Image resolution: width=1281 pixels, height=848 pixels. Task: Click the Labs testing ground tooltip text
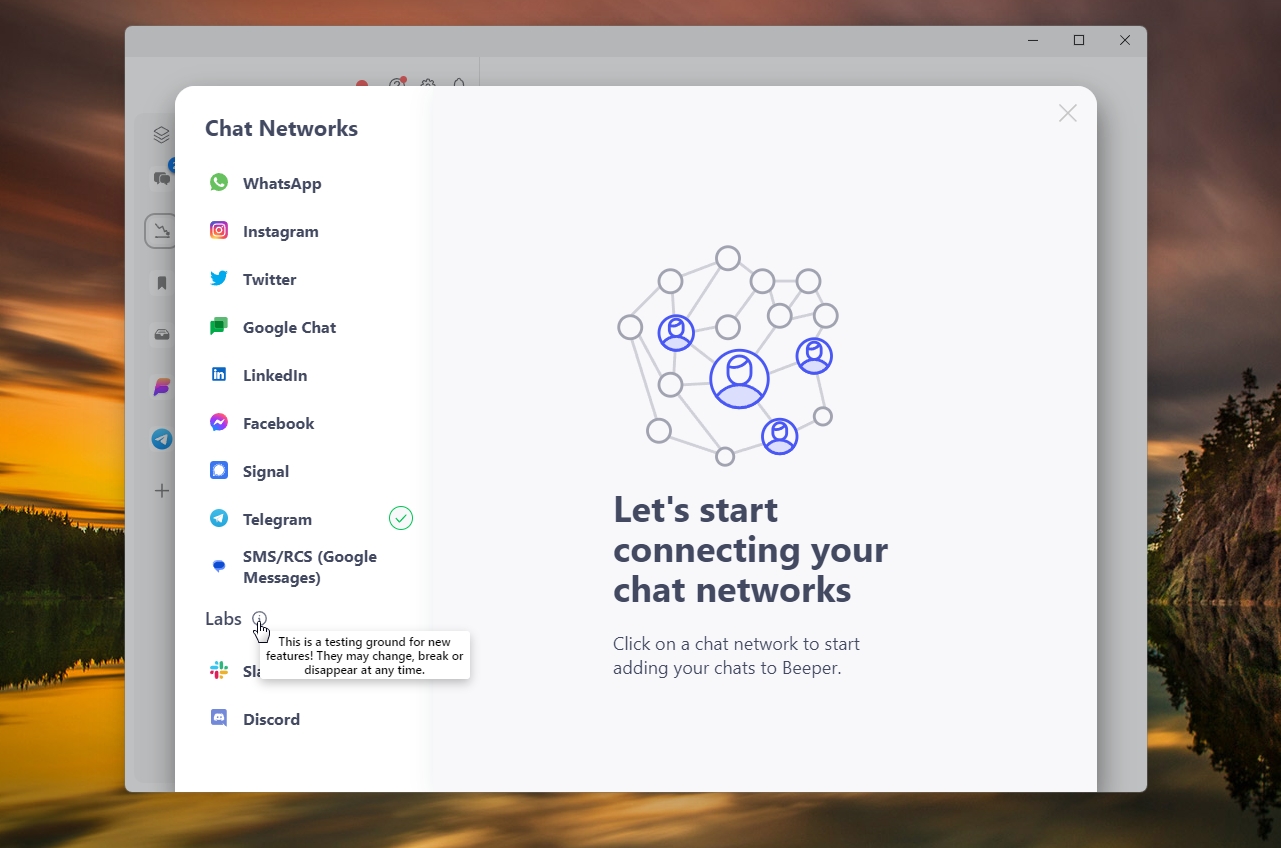pos(365,656)
